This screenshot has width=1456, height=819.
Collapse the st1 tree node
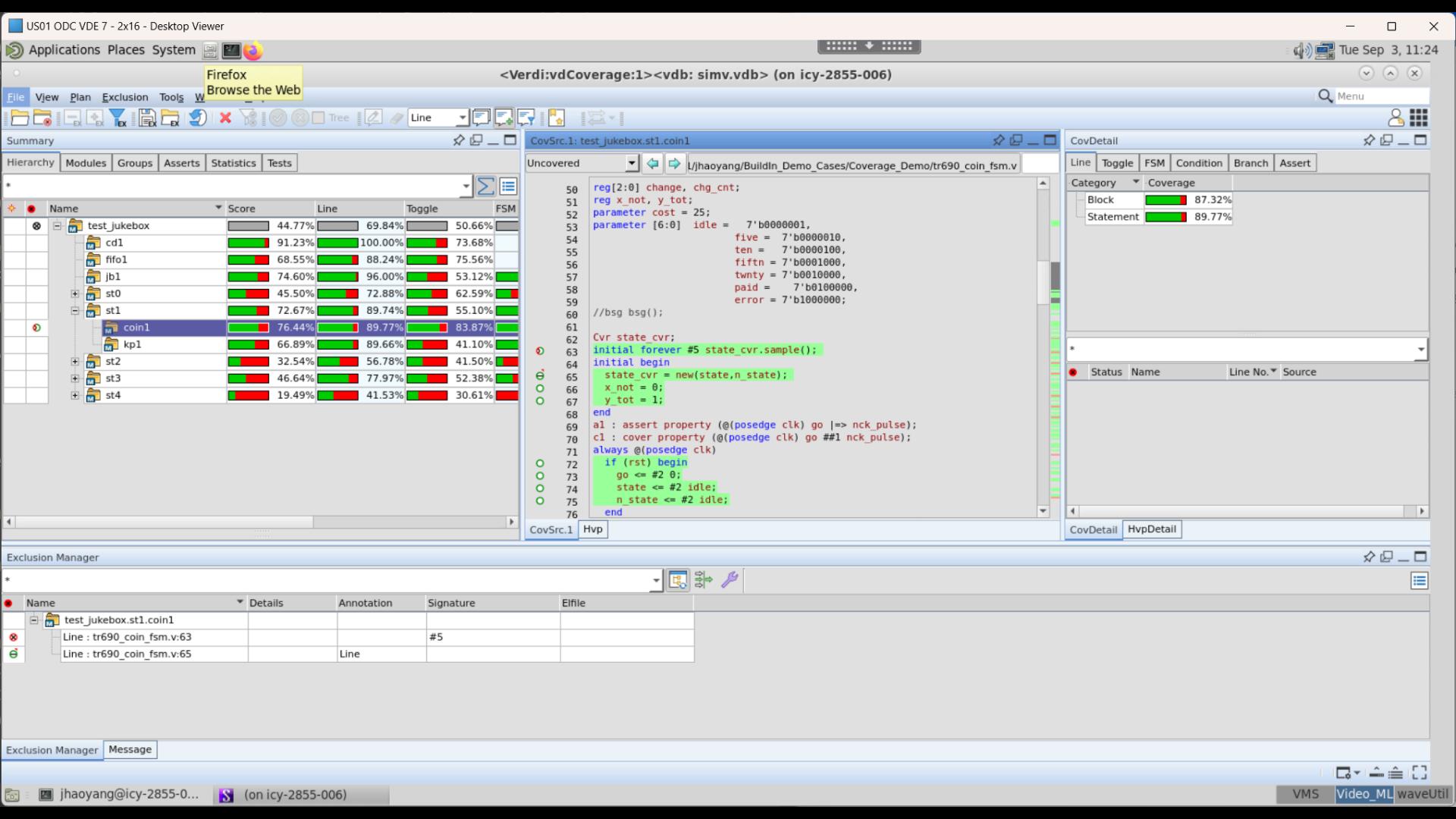(x=75, y=310)
